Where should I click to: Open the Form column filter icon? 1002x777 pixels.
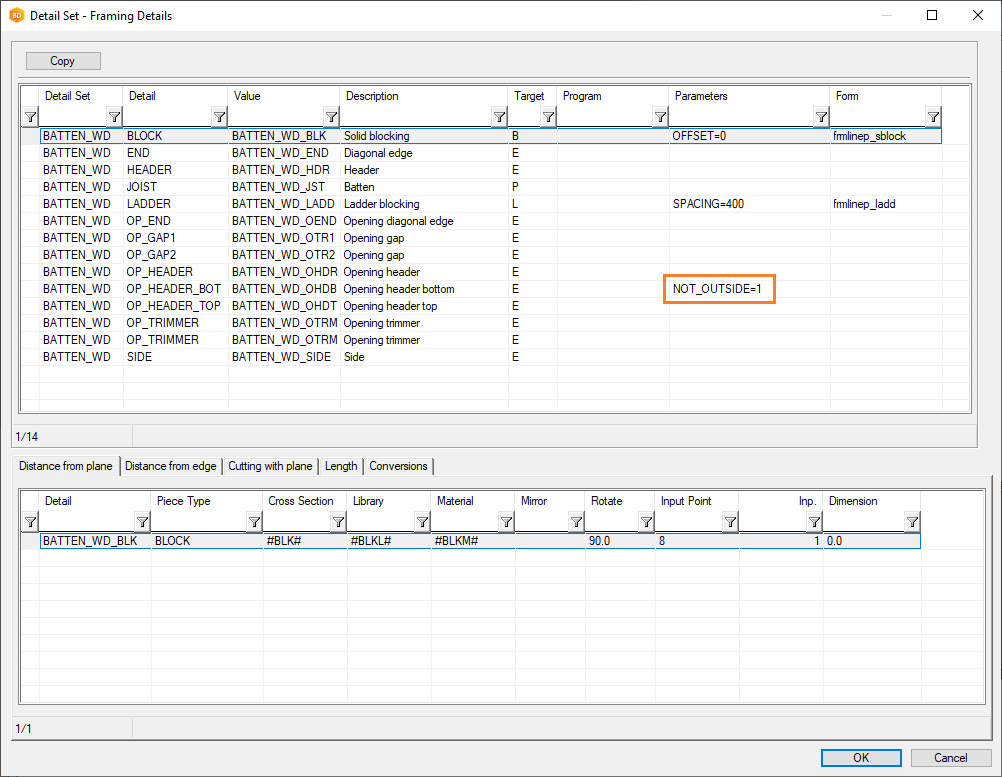coord(933,117)
